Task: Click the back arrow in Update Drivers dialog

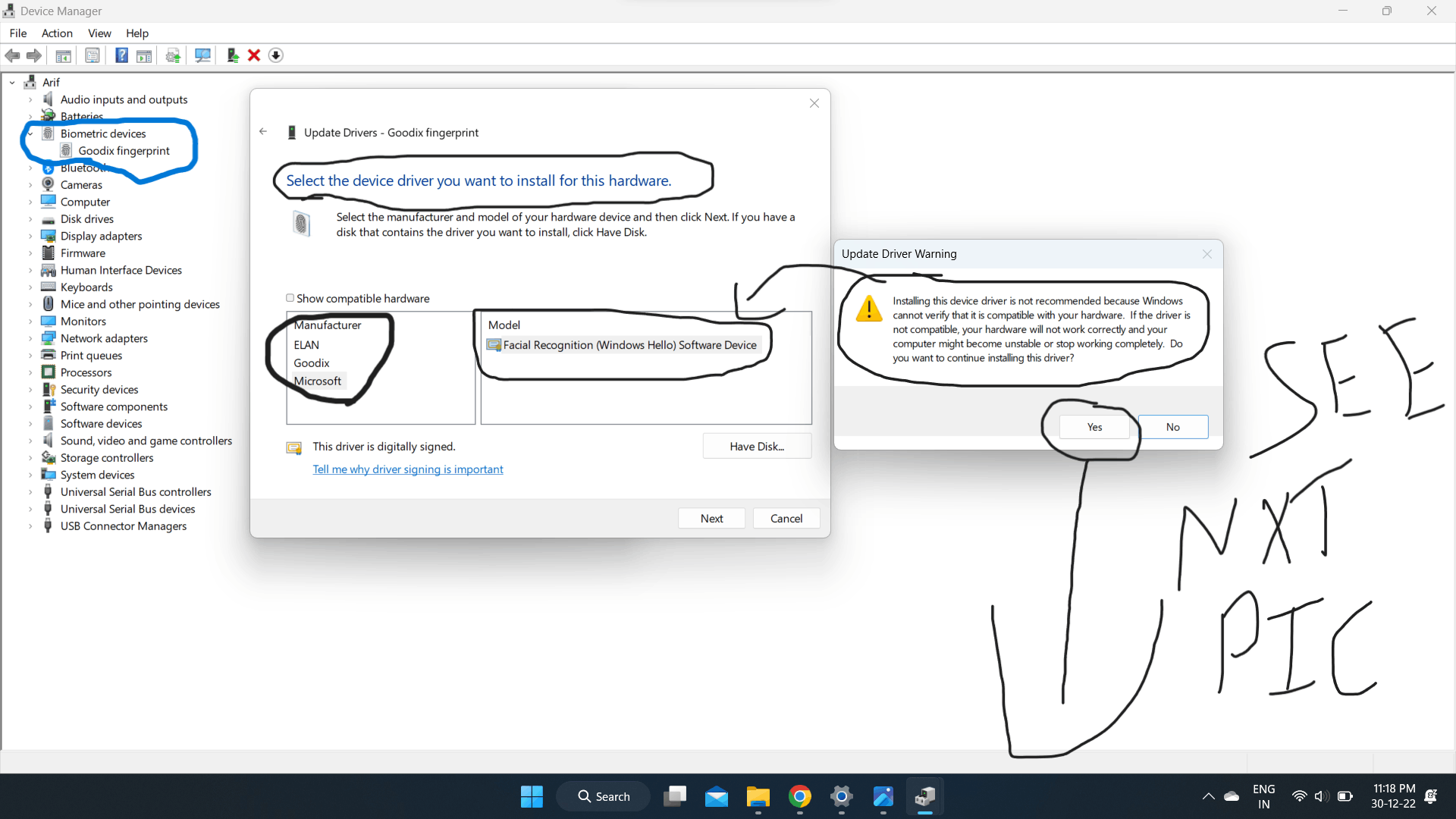Action: [263, 132]
